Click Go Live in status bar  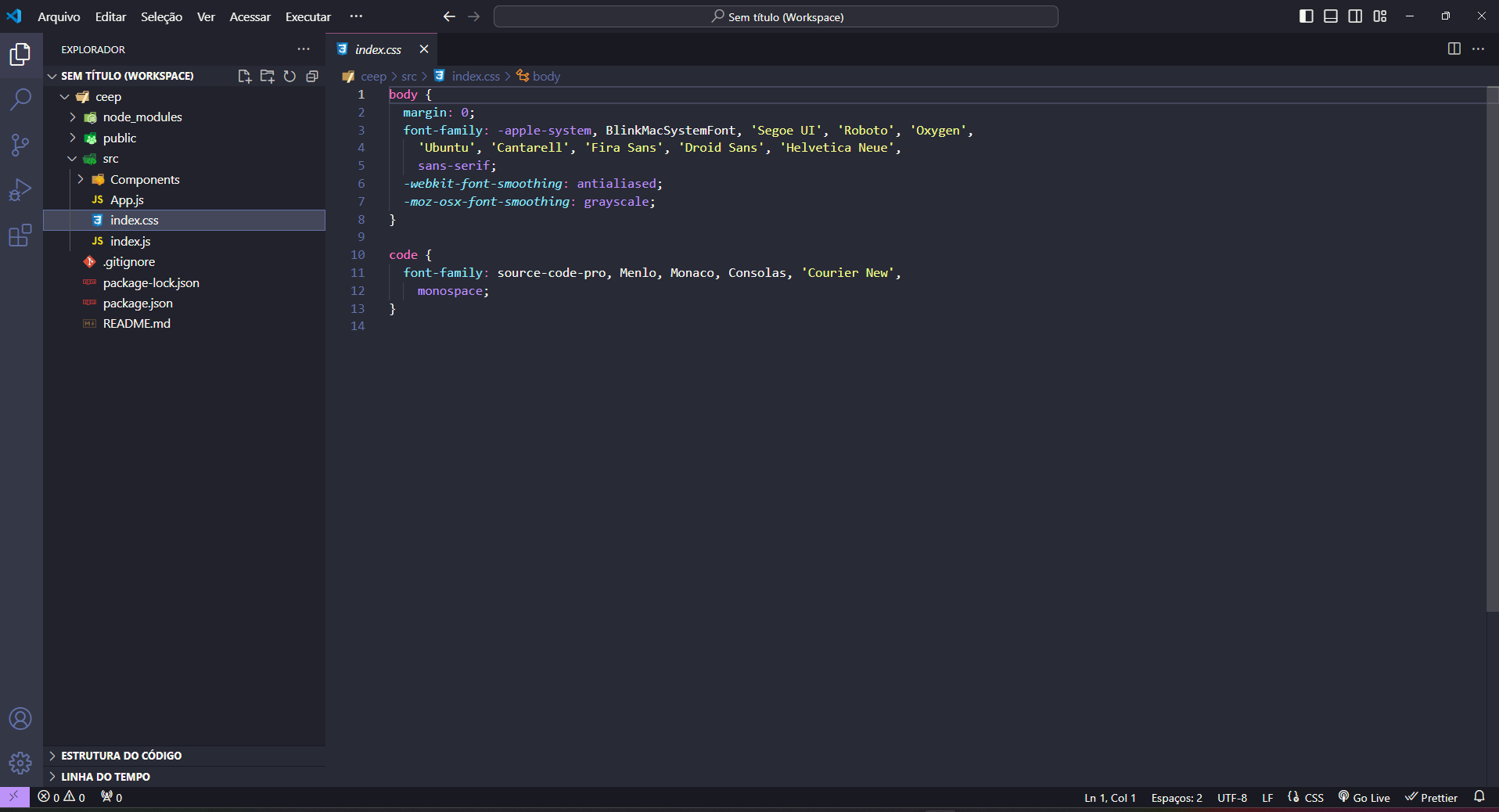1364,797
